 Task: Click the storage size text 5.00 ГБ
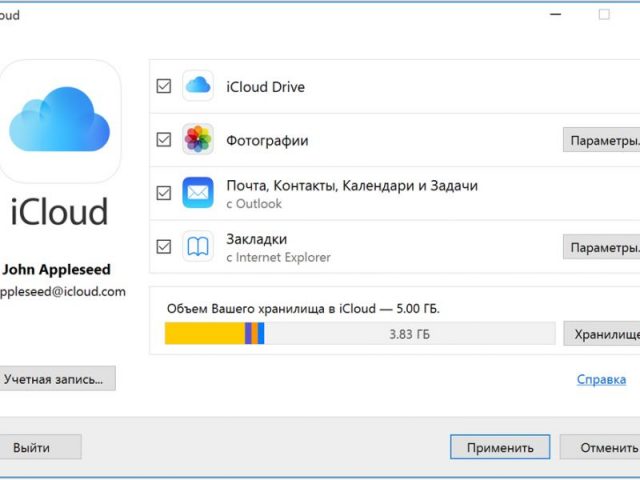[x=418, y=308]
